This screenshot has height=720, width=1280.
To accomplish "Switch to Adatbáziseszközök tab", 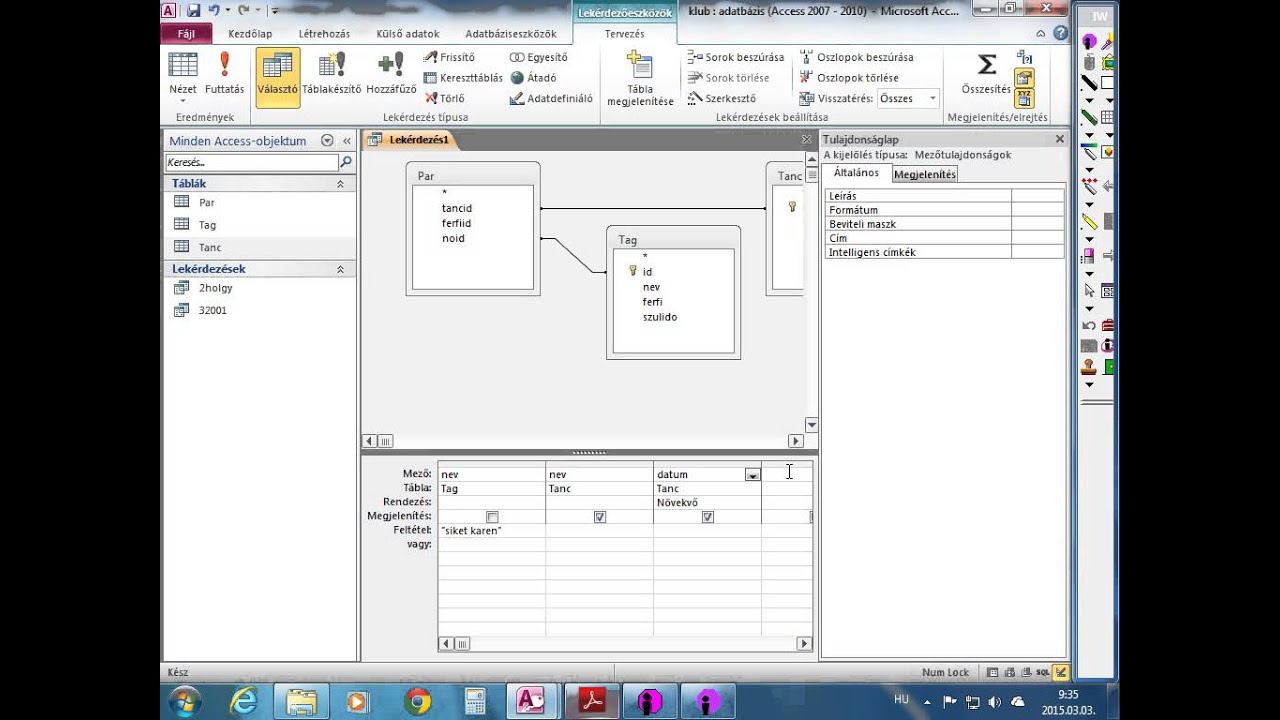I will (511, 33).
